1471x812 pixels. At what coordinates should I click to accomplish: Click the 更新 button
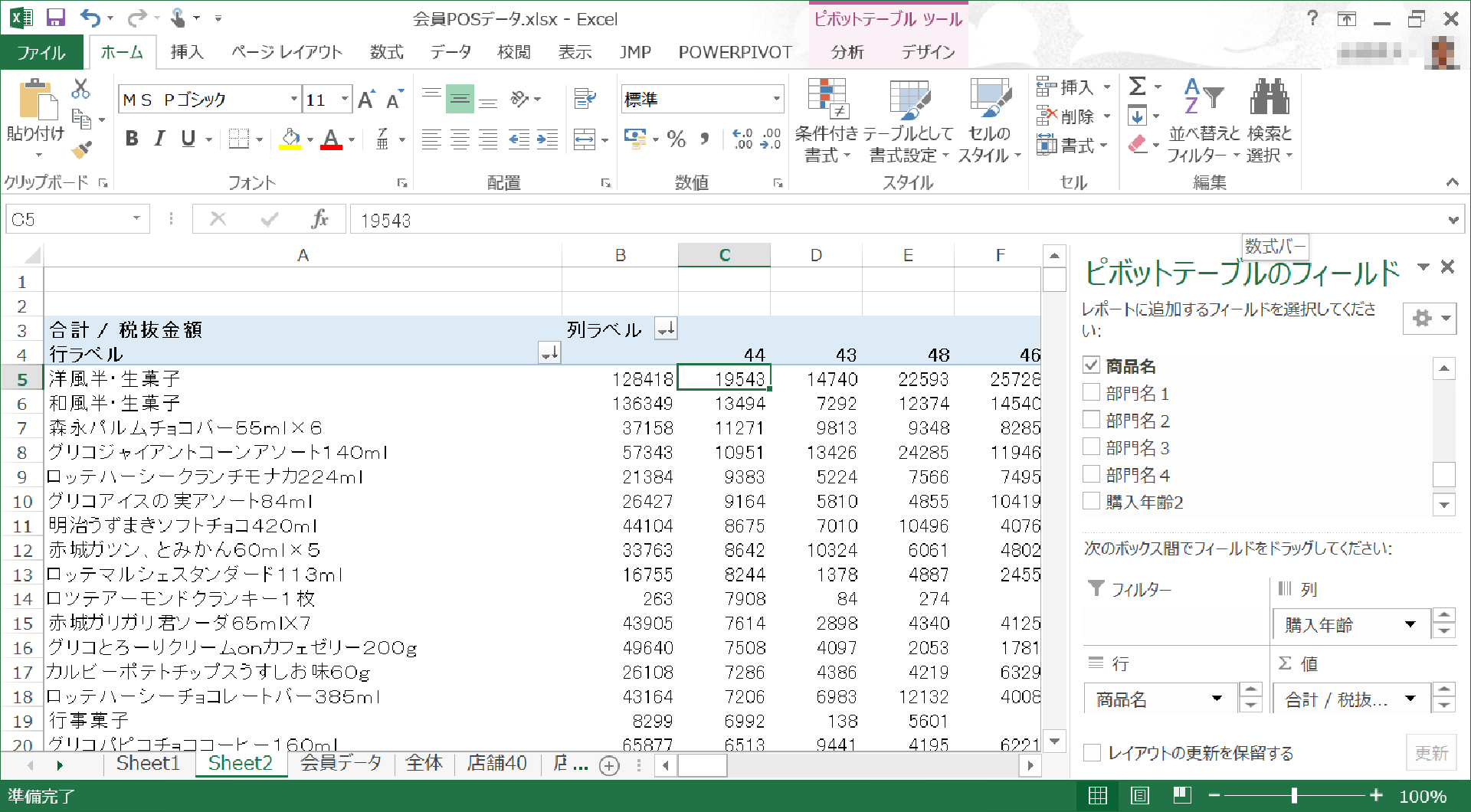pos(1430,753)
